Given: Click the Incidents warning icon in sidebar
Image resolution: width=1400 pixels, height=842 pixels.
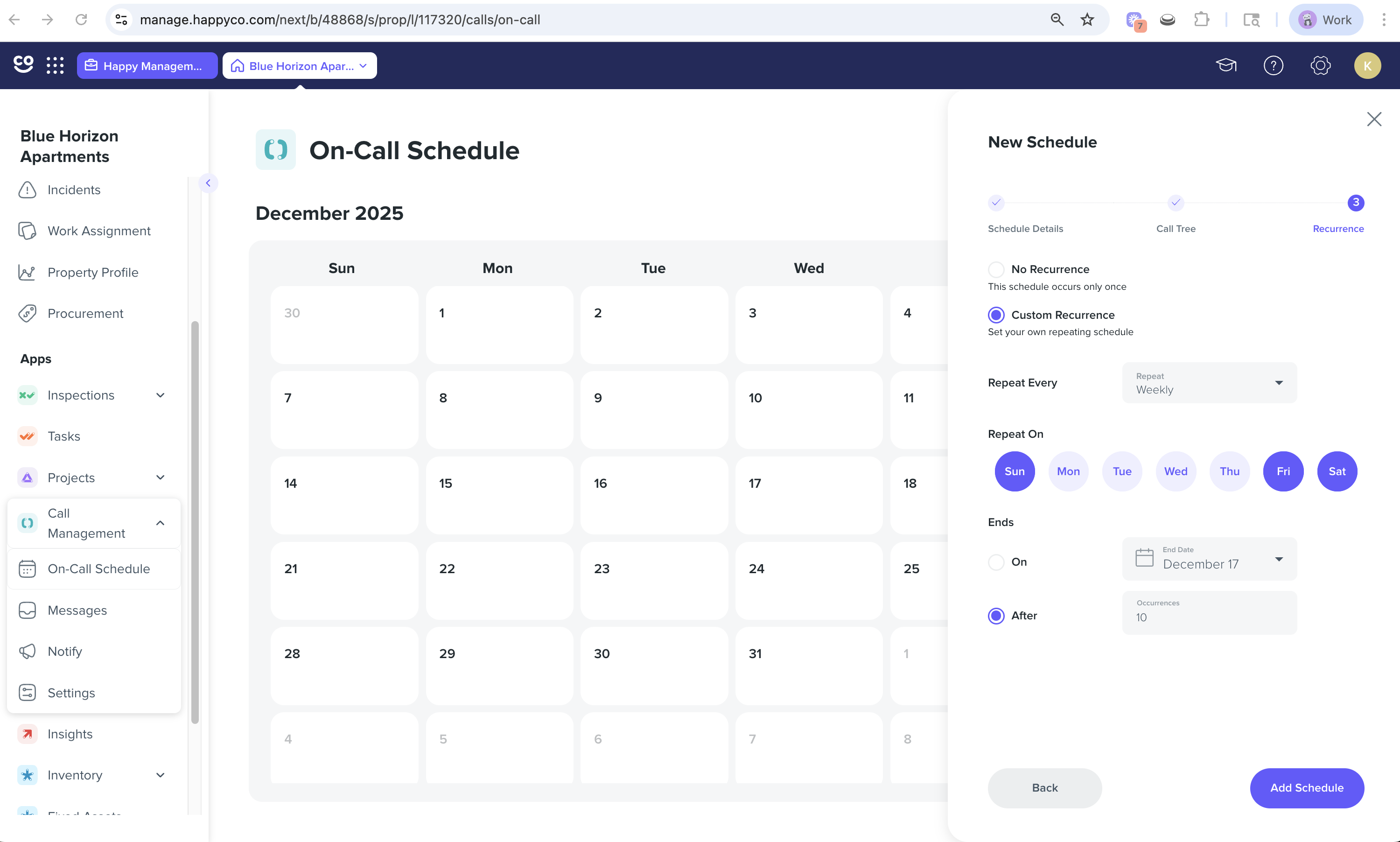Looking at the screenshot, I should (x=27, y=189).
